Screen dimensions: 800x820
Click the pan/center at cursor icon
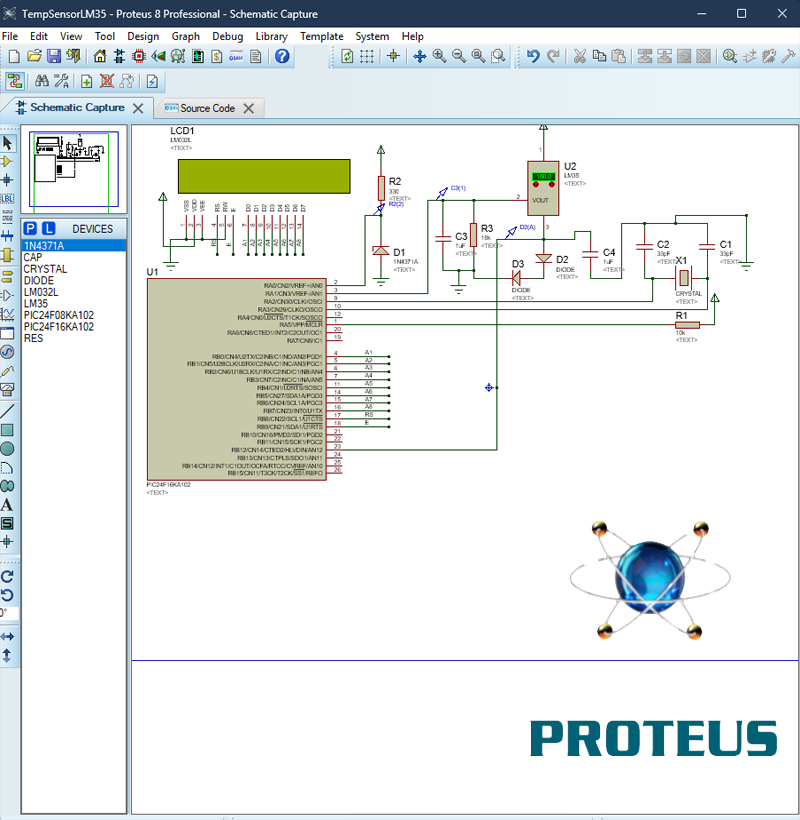point(419,56)
